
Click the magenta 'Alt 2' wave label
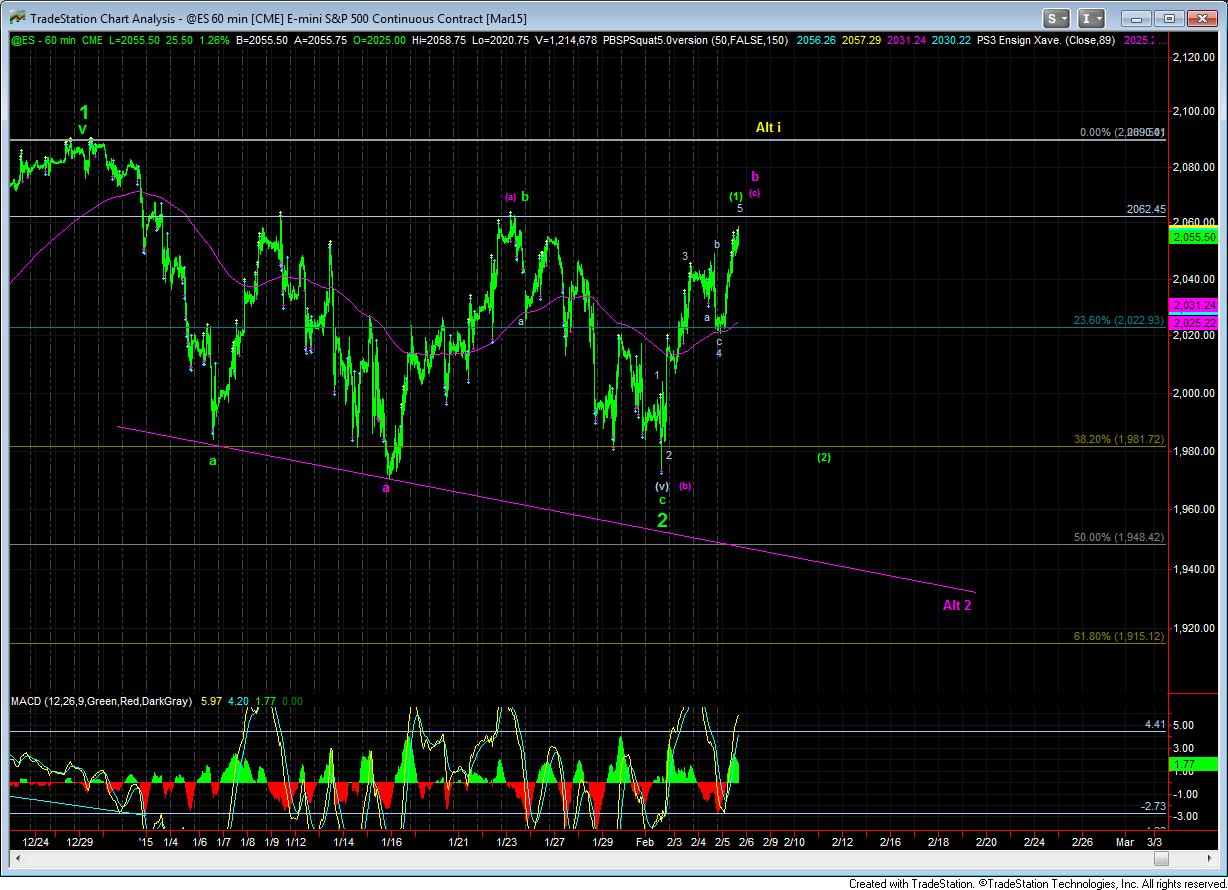(x=957, y=605)
